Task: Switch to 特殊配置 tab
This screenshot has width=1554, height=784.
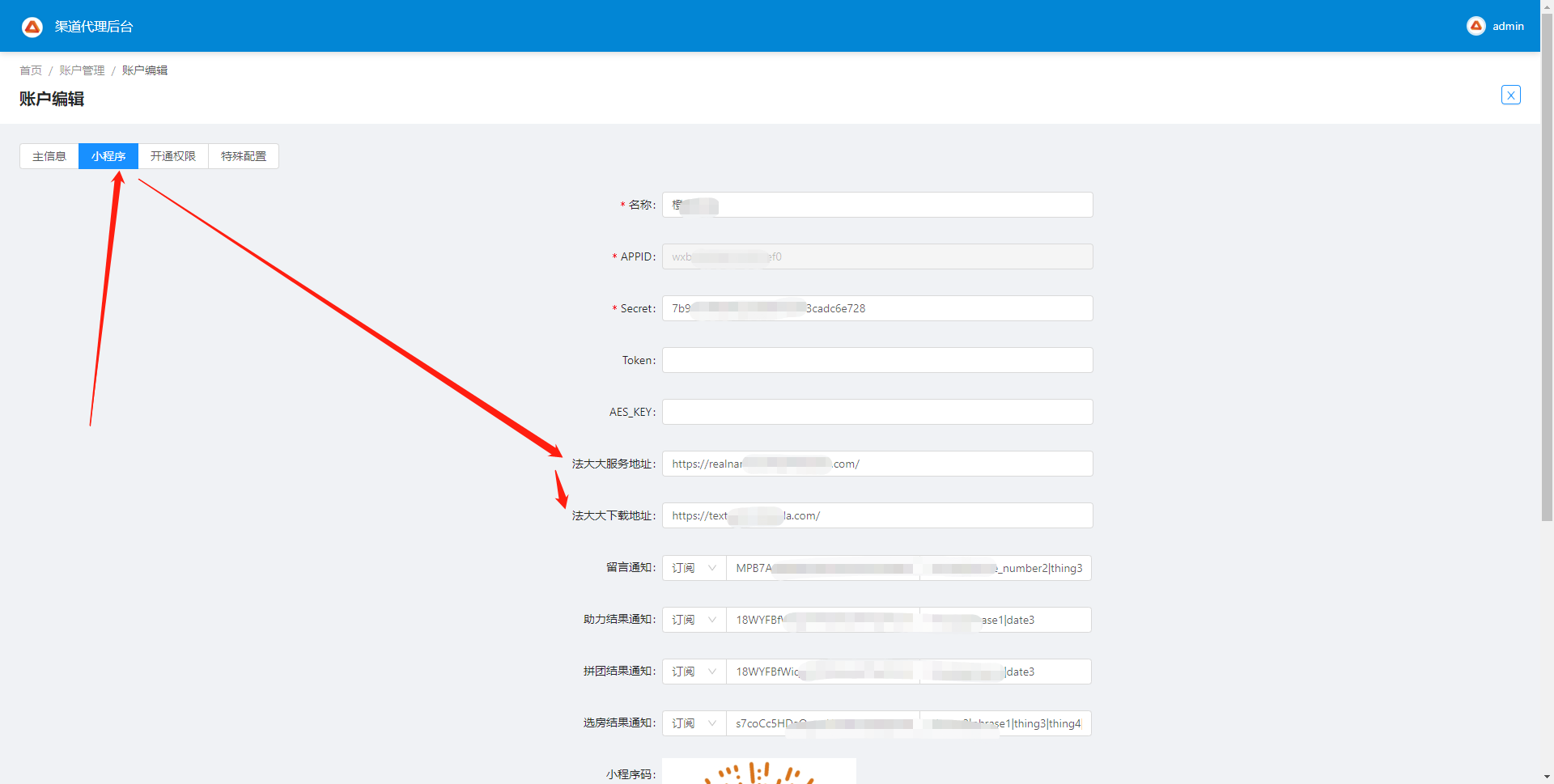Action: [x=244, y=156]
